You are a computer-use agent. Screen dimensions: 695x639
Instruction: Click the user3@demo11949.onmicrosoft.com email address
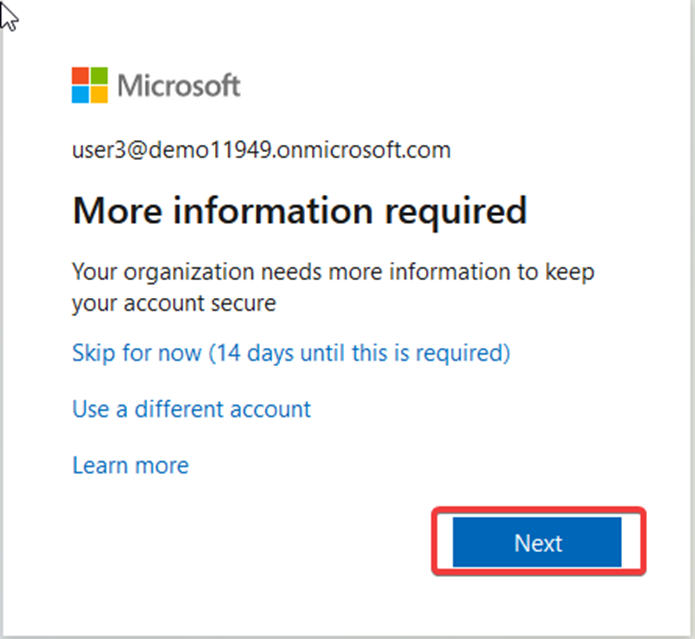pos(262,150)
